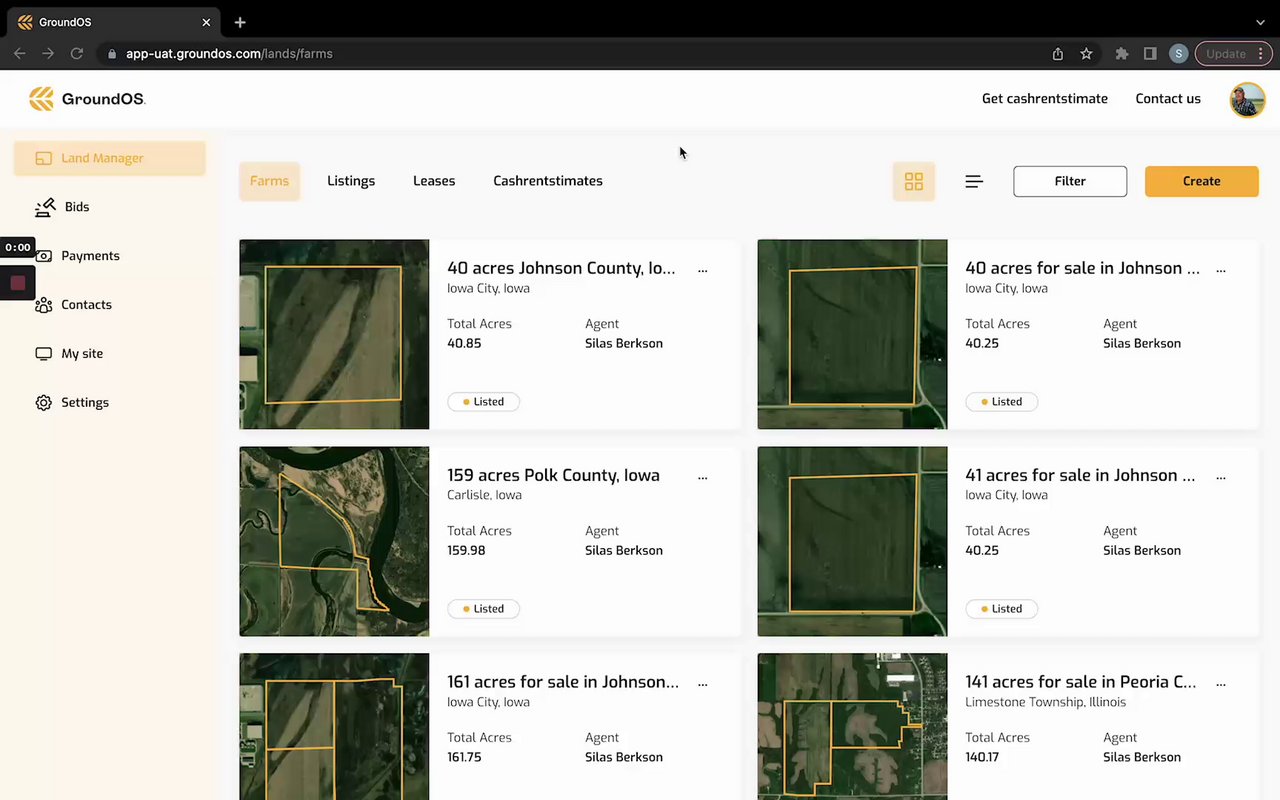Image resolution: width=1280 pixels, height=800 pixels.
Task: Open options for 40 acres Johnson County card
Action: 703,270
